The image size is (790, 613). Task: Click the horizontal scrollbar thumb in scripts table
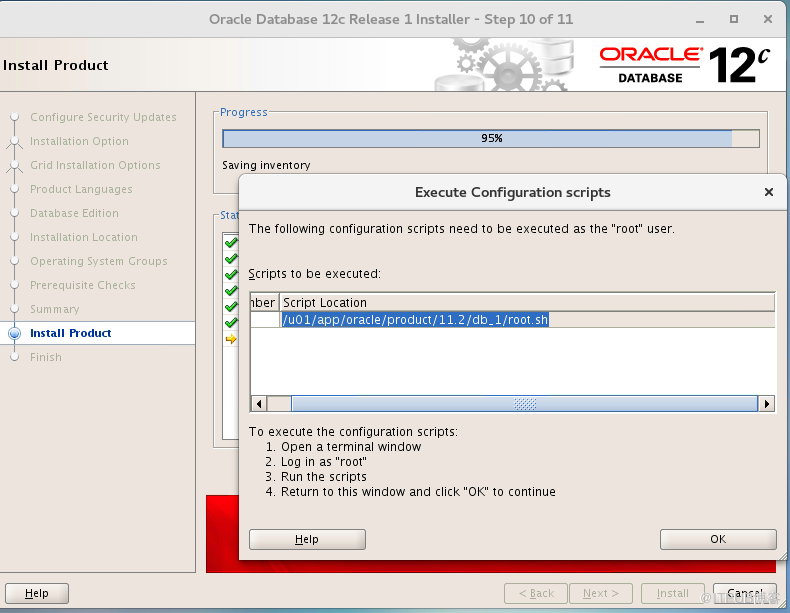pos(524,403)
